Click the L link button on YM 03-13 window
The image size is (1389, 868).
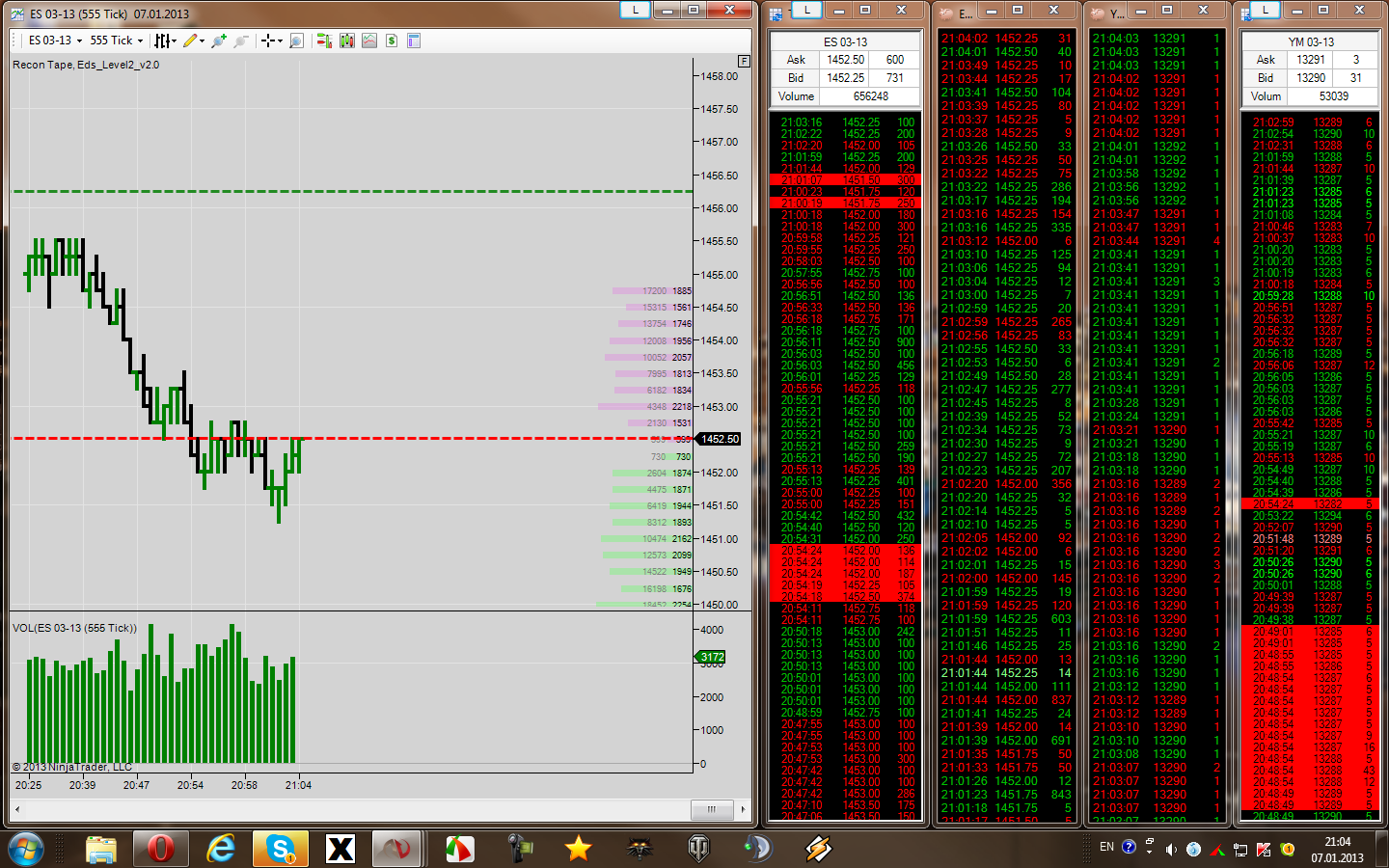[x=1265, y=10]
